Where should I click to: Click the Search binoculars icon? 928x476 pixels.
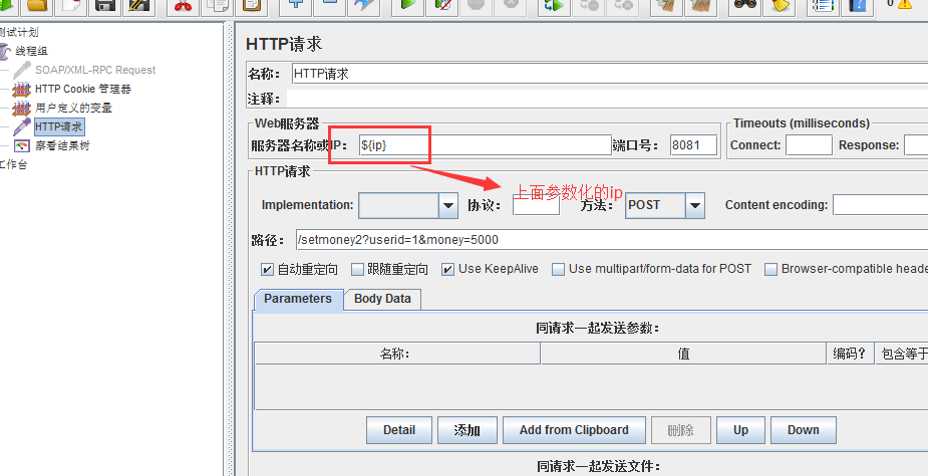(x=745, y=5)
